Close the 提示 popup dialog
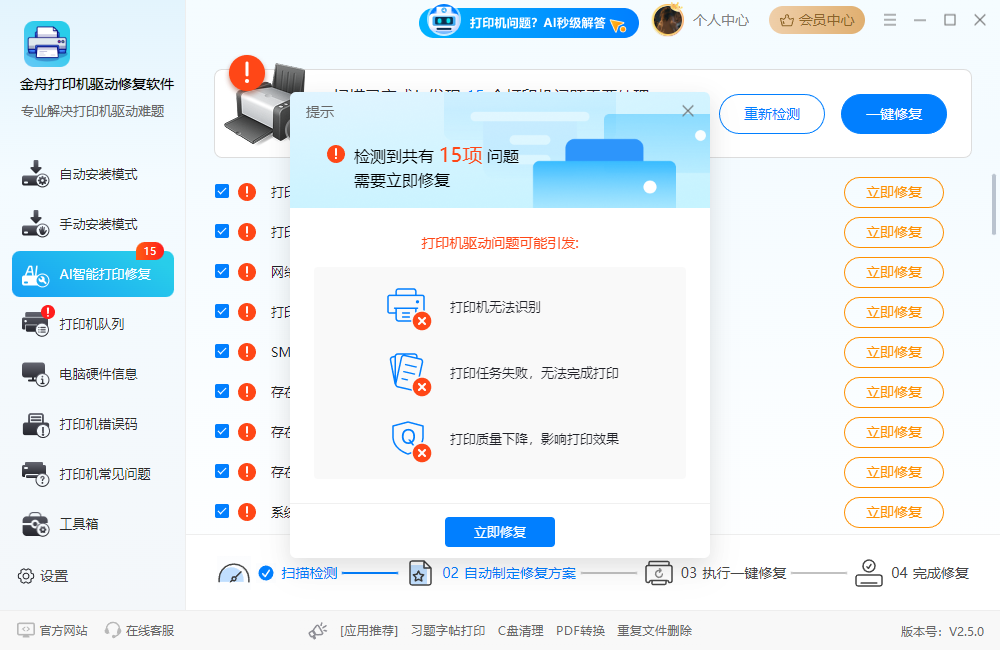 point(687,111)
